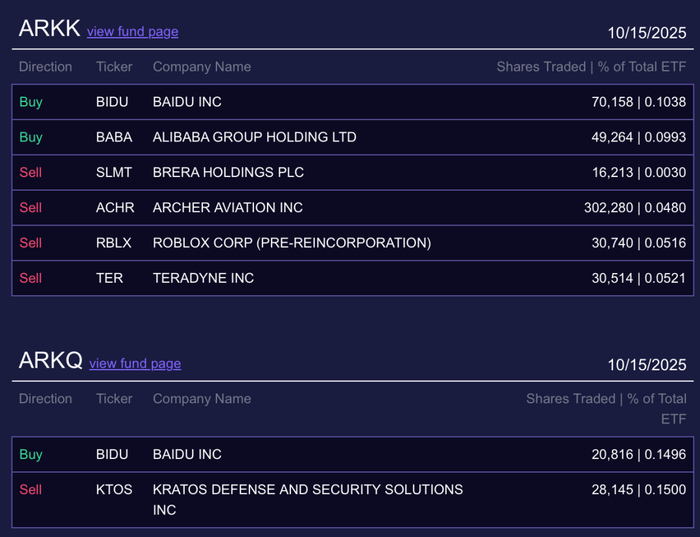
Task: Click the ARKK fund heading
Action: [48, 29]
